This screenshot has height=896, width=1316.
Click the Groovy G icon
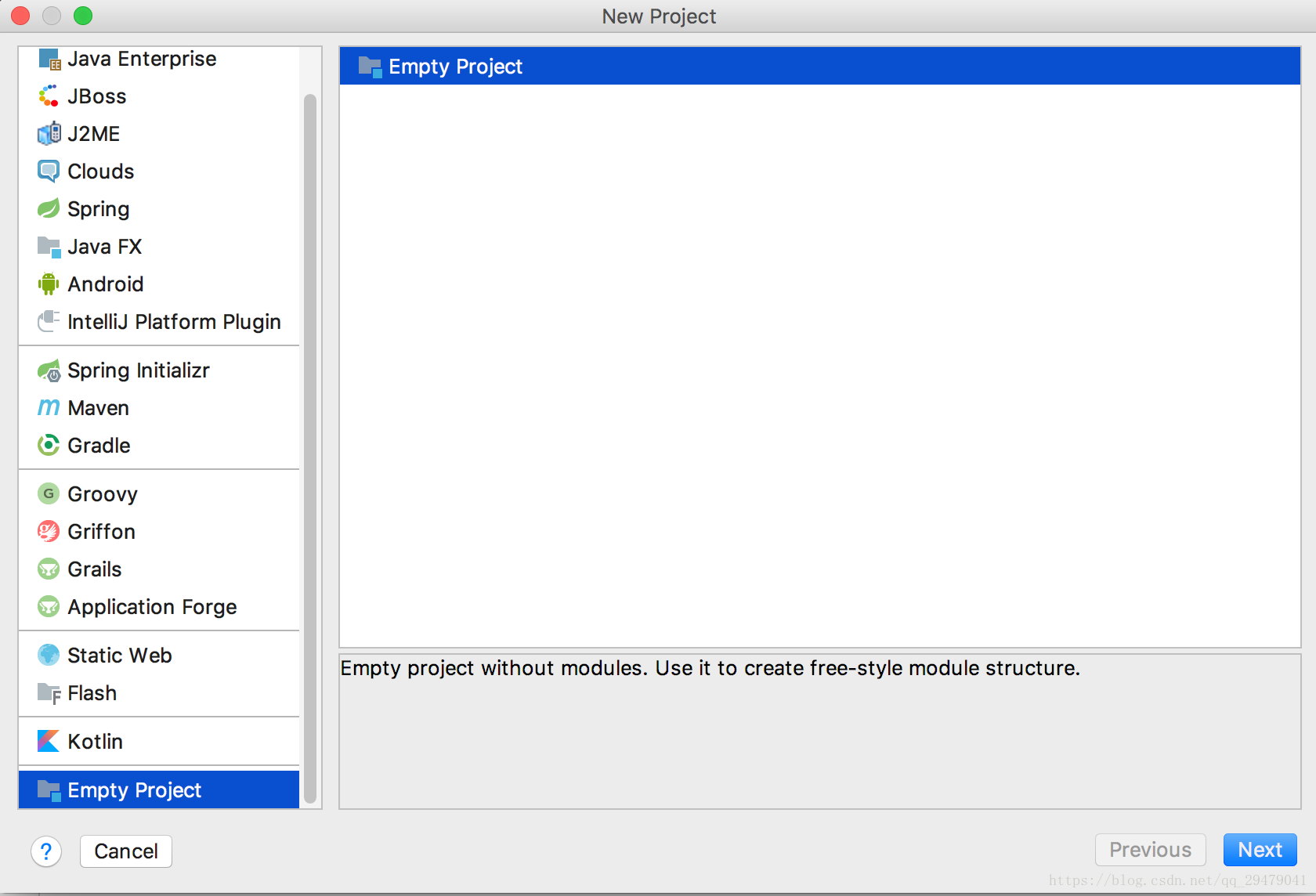coord(49,494)
